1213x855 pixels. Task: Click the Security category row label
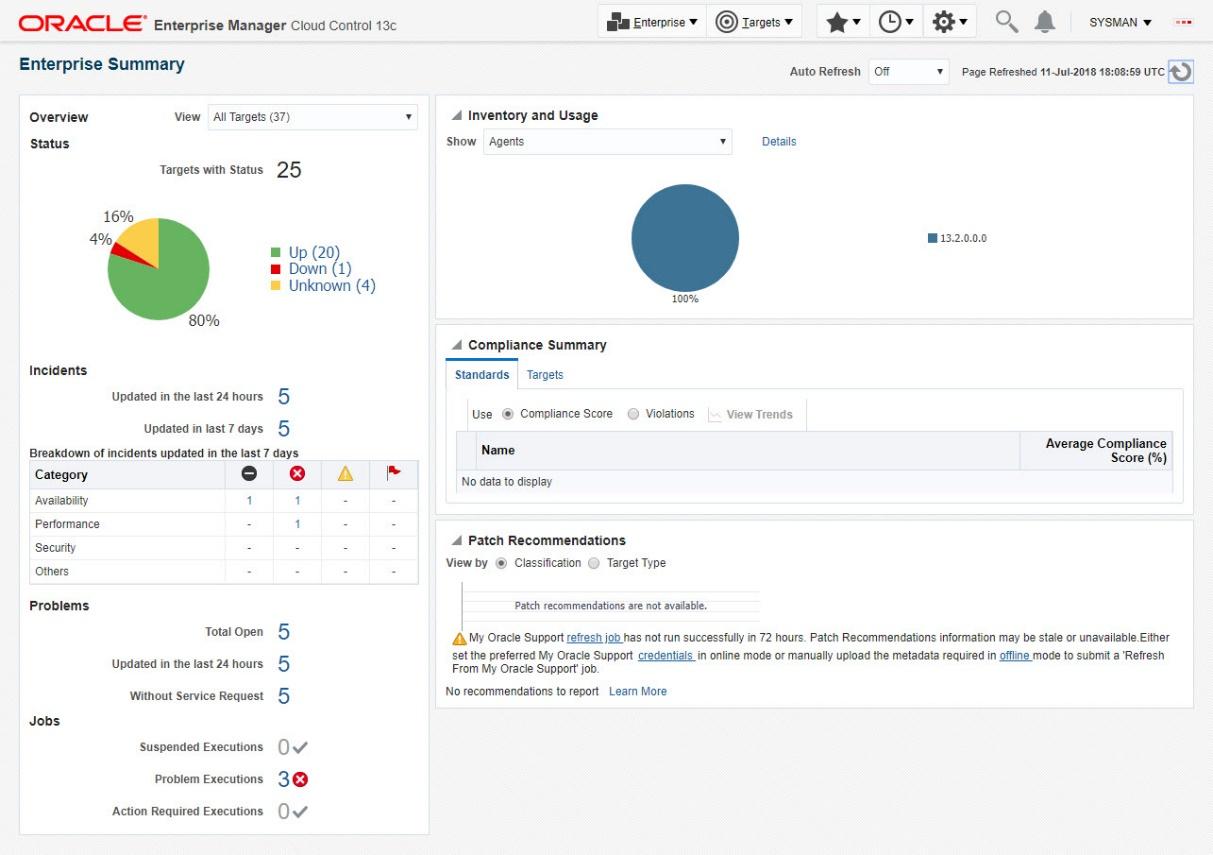[x=55, y=548]
